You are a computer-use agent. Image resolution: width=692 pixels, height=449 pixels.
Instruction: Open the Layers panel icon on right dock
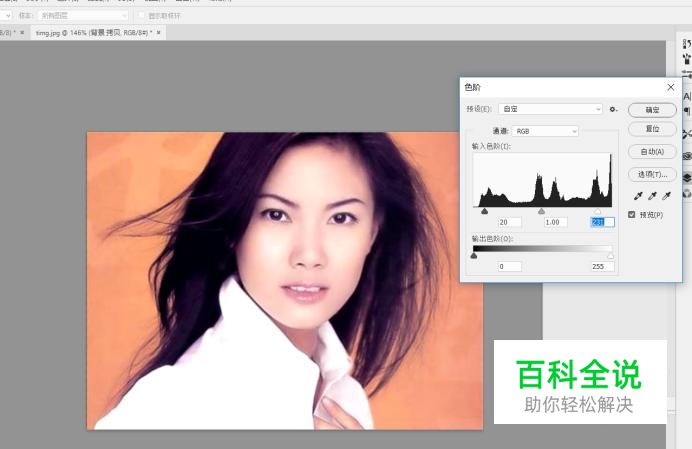[x=687, y=177]
